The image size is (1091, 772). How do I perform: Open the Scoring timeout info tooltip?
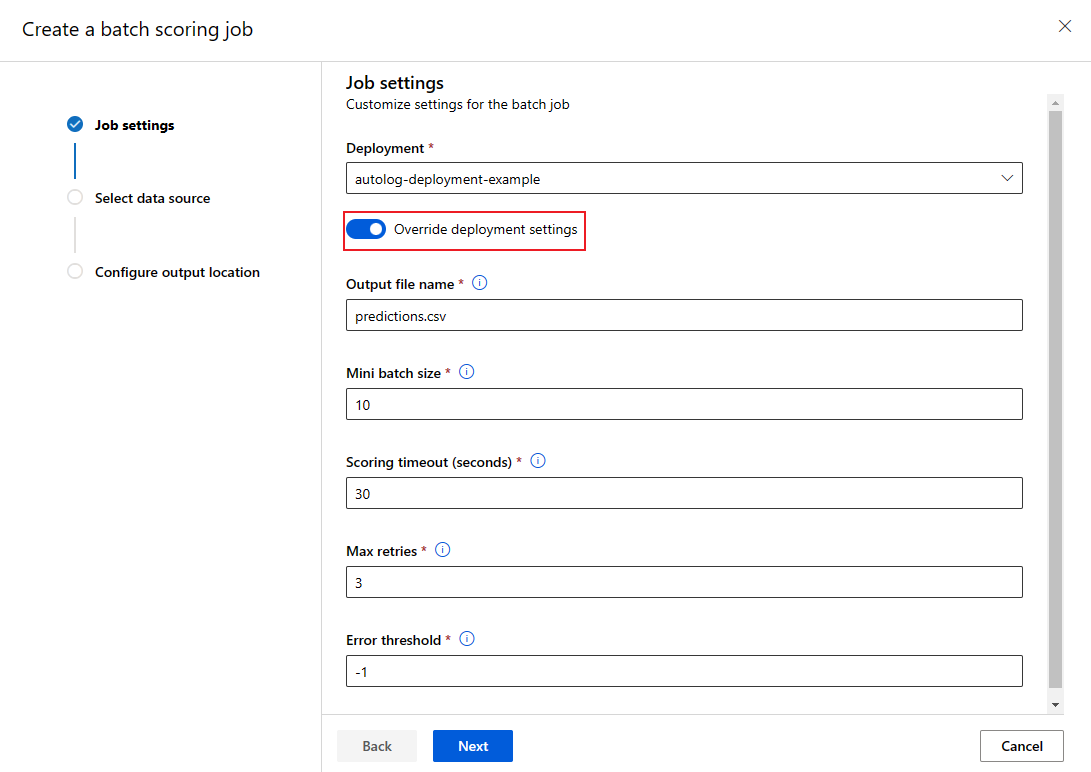click(537, 461)
